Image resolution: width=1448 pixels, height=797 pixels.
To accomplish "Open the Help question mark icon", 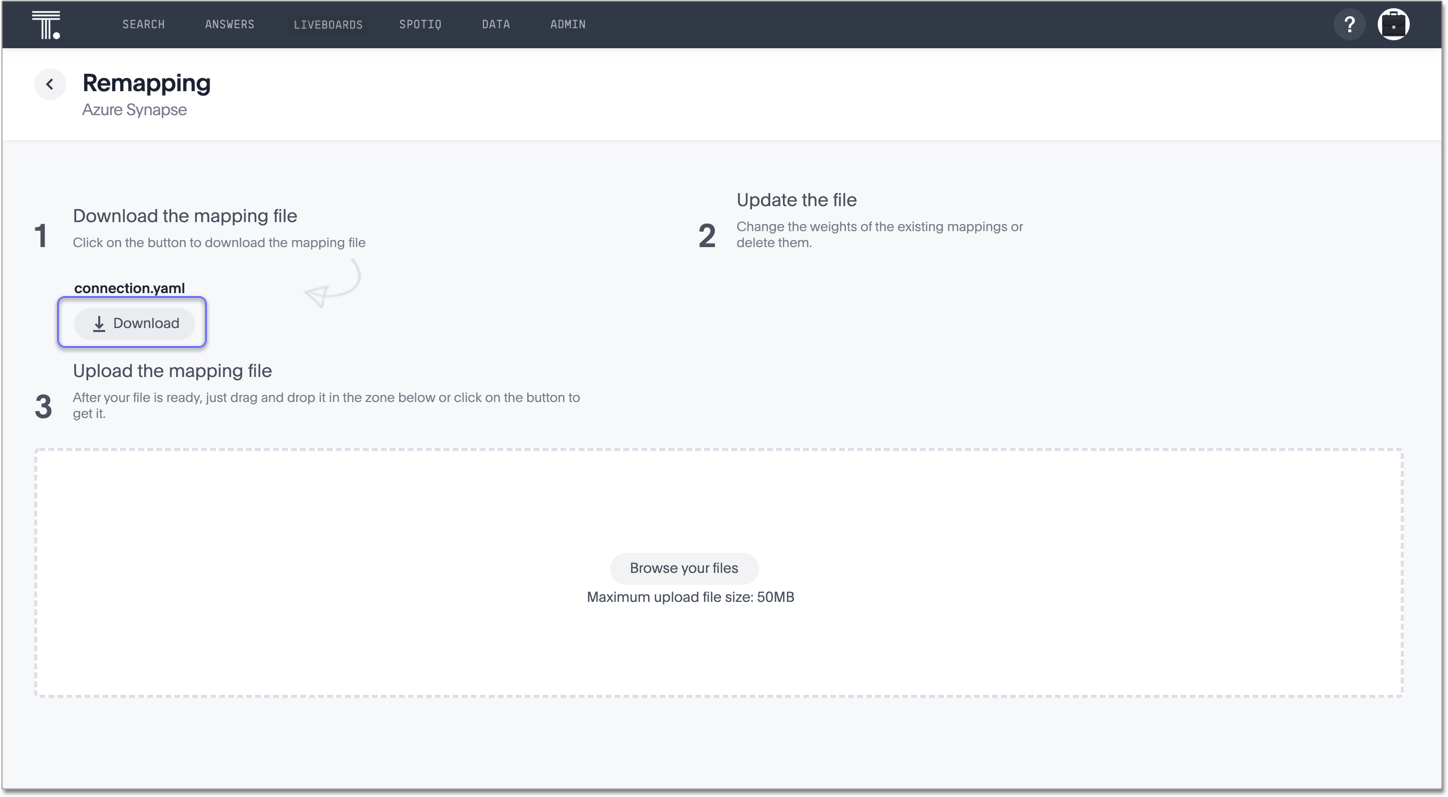I will click(x=1349, y=24).
